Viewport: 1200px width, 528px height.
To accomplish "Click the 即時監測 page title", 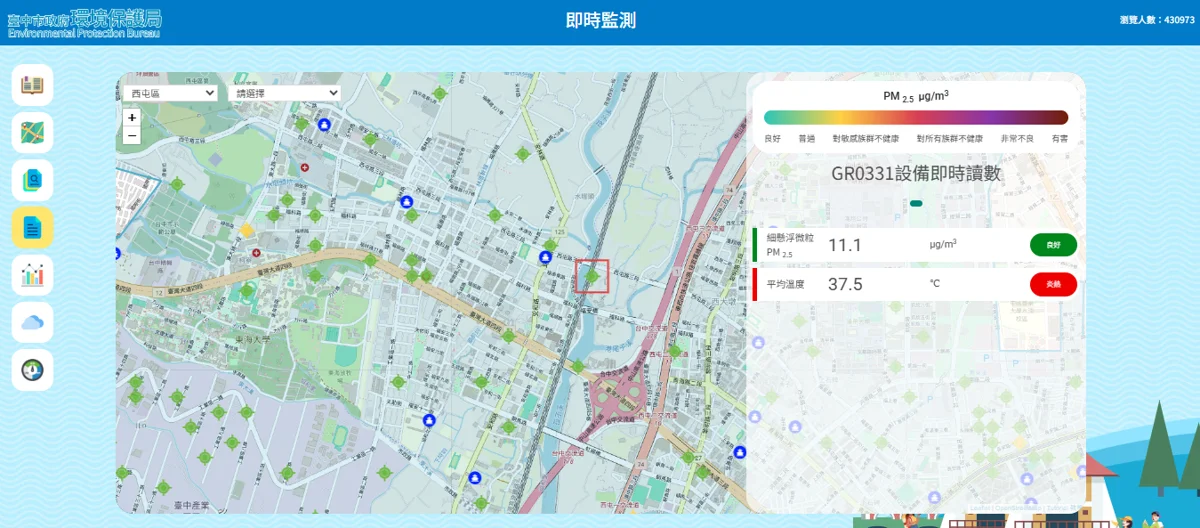I will 600,21.
